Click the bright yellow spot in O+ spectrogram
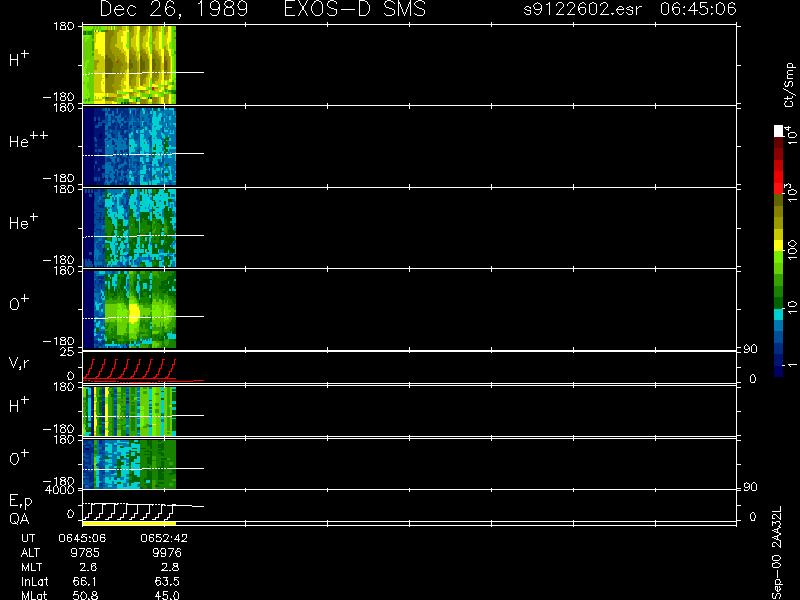The height and width of the screenshot is (600, 800). tap(134, 312)
